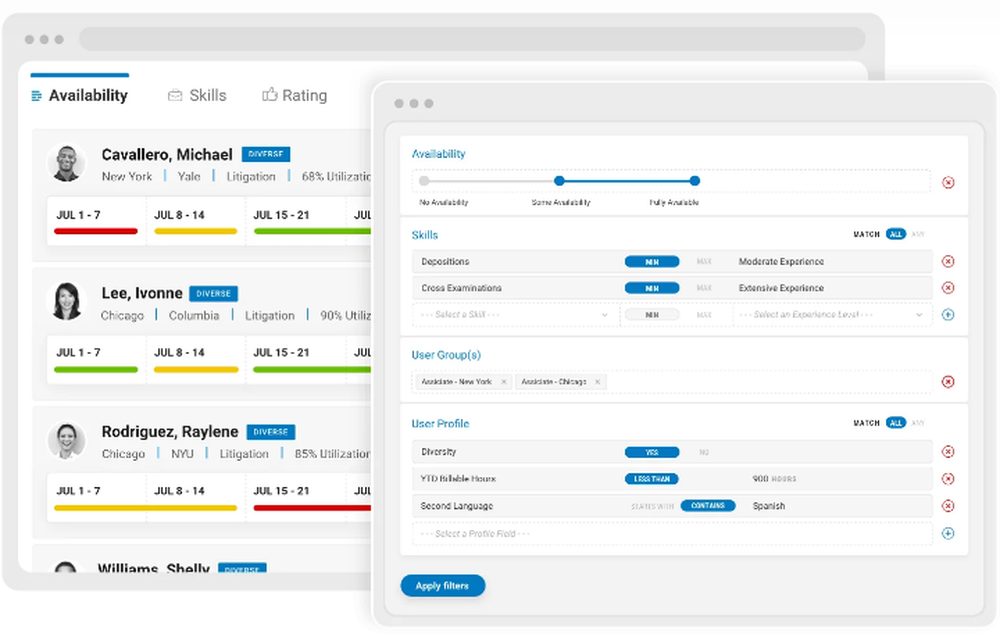This screenshot has width=1000, height=638.
Task: Choose STARTS WITH for Second Language
Action: pyautogui.click(x=652, y=506)
